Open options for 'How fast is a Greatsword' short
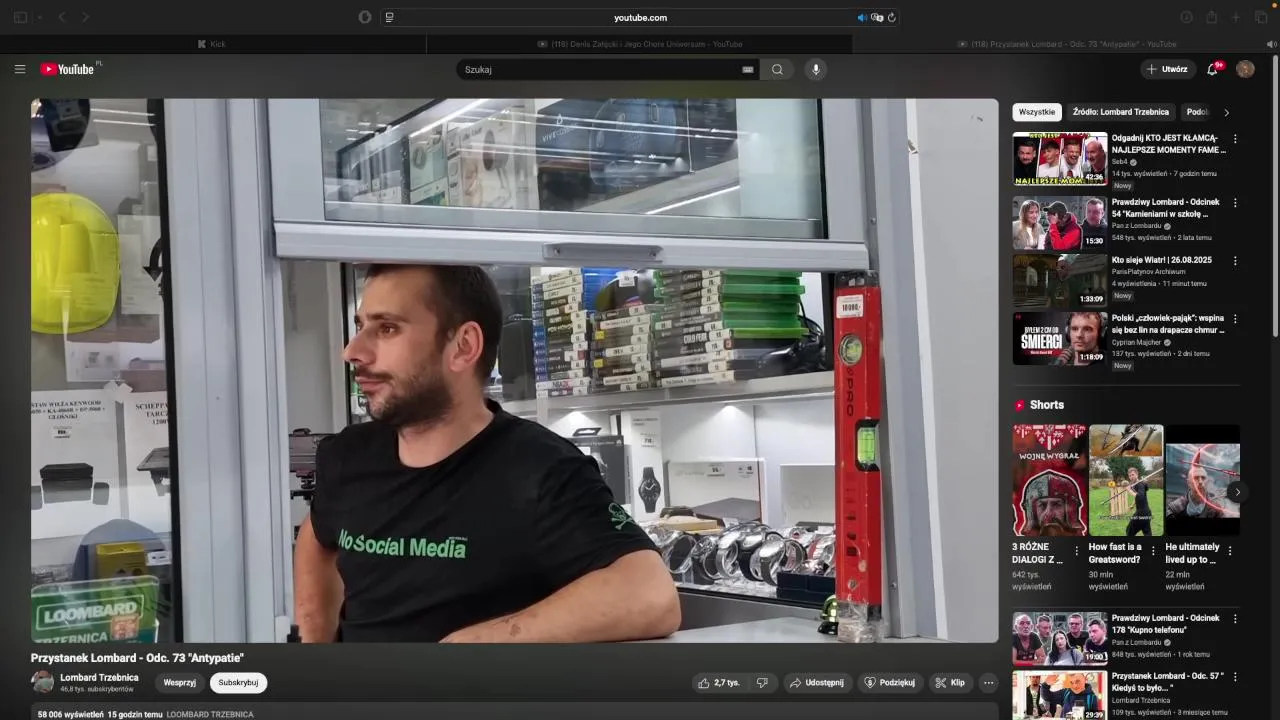 pos(1153,550)
